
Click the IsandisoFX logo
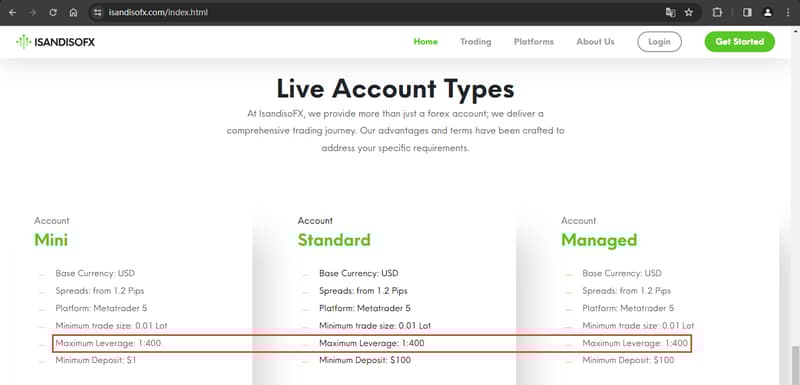click(56, 42)
